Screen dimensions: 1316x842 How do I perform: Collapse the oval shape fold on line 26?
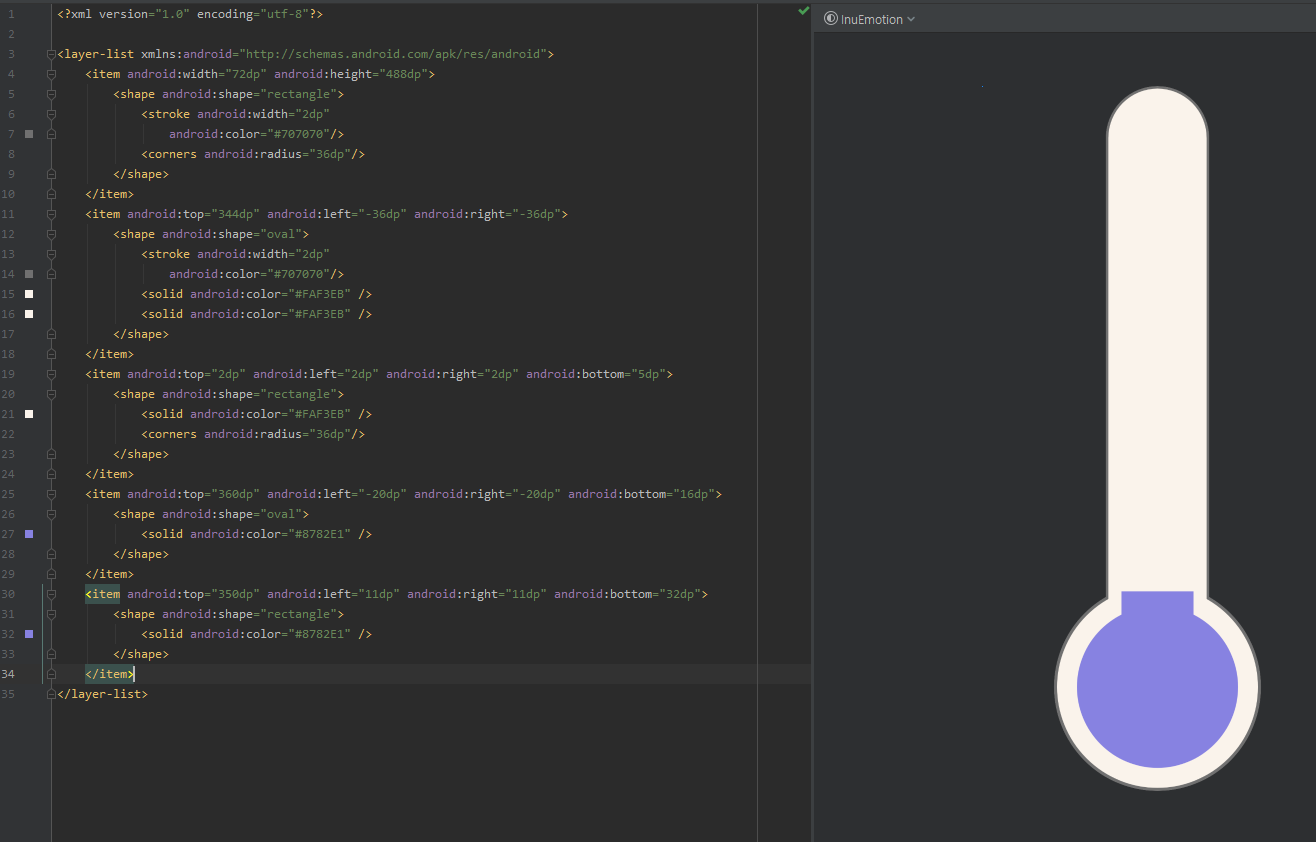coord(51,514)
